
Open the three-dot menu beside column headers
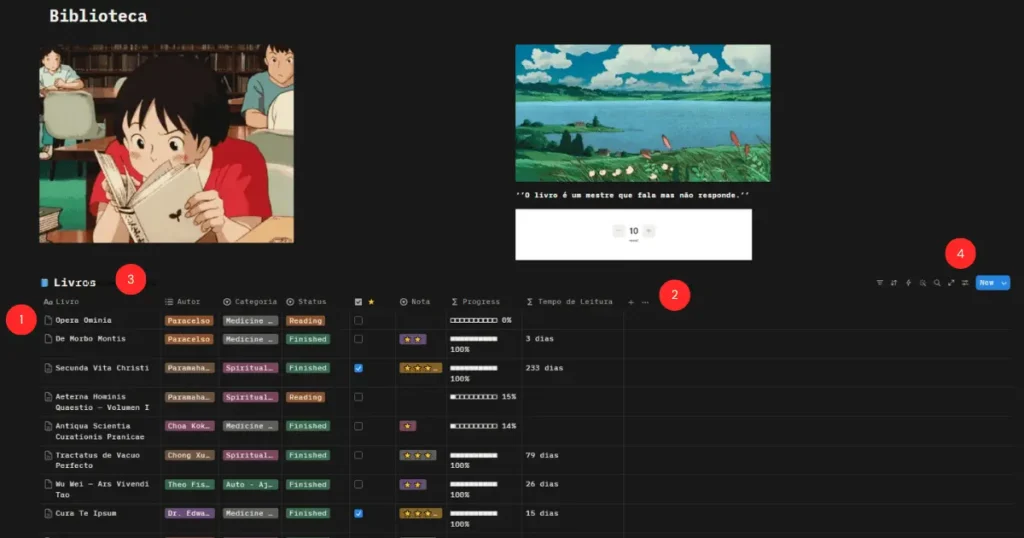645,302
